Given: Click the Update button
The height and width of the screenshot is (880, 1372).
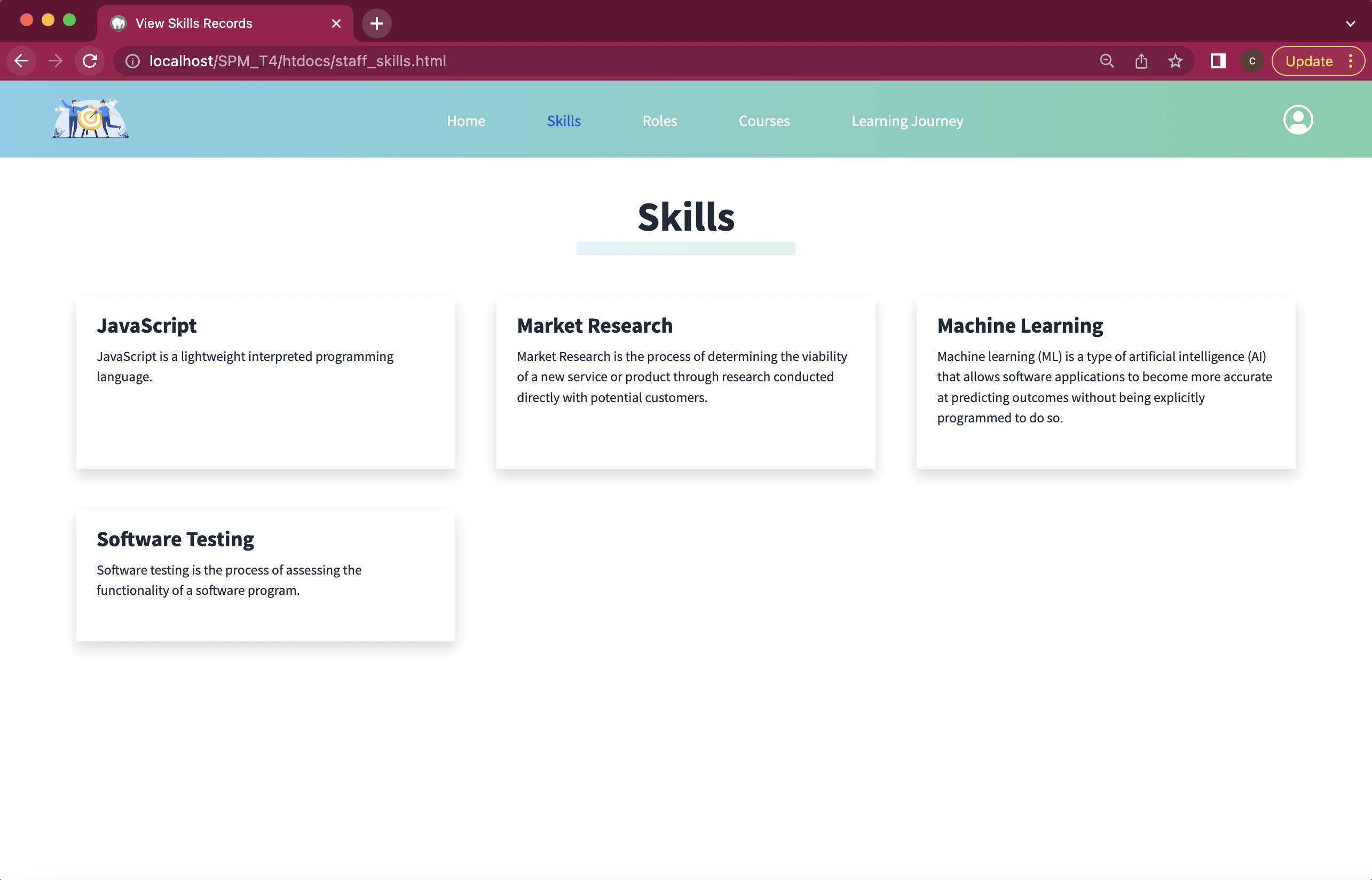Looking at the screenshot, I should click(x=1308, y=60).
